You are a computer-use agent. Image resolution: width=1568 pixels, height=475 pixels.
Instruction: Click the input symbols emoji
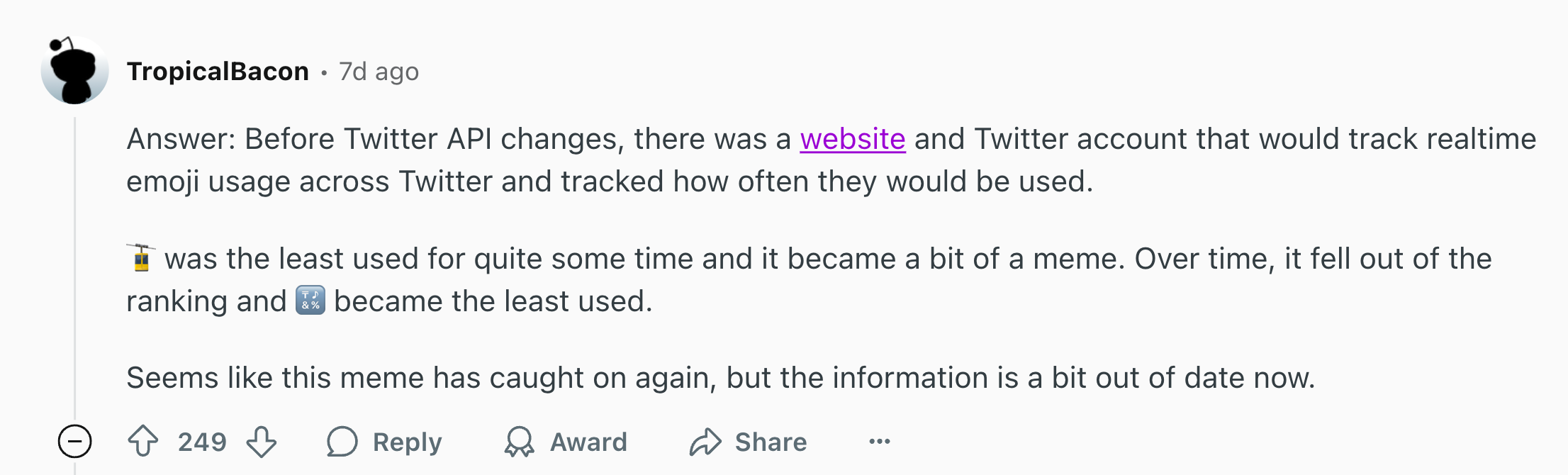coord(310,300)
